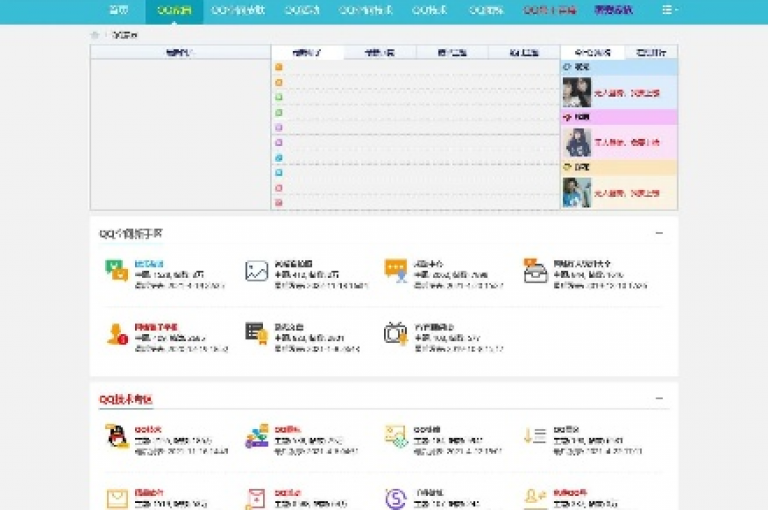Open the orange speech bubble with person forum icon

coord(396,270)
